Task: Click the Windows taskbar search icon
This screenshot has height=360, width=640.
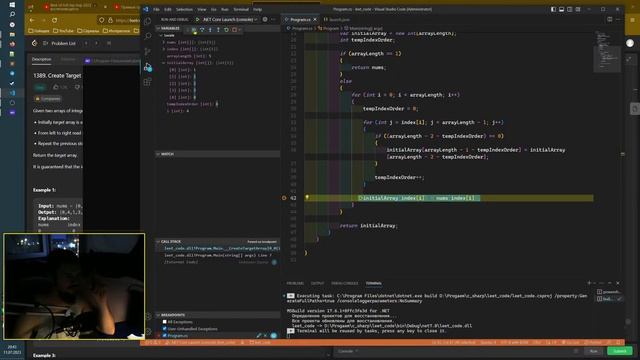Action: point(12,14)
